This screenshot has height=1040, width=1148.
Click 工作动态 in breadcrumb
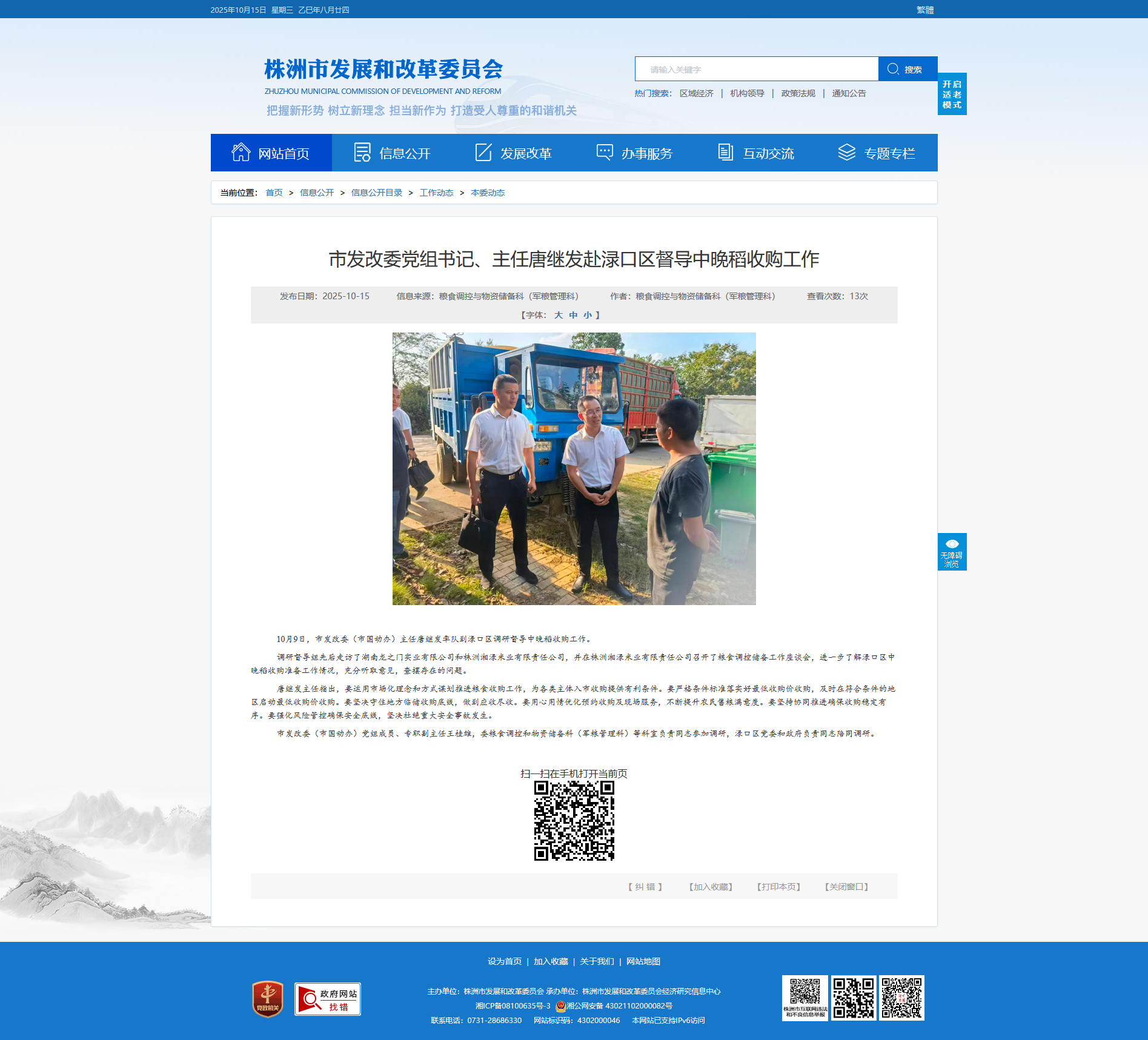click(x=436, y=193)
